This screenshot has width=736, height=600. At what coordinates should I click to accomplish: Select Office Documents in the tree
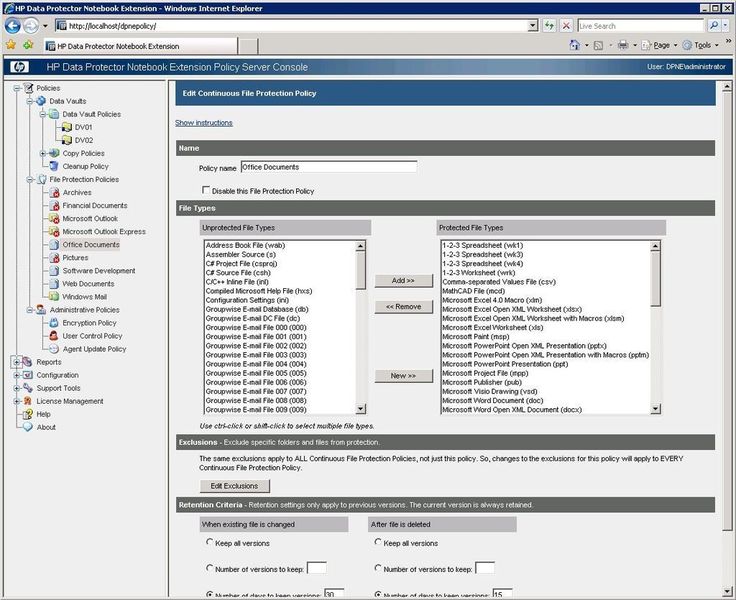click(x=91, y=245)
